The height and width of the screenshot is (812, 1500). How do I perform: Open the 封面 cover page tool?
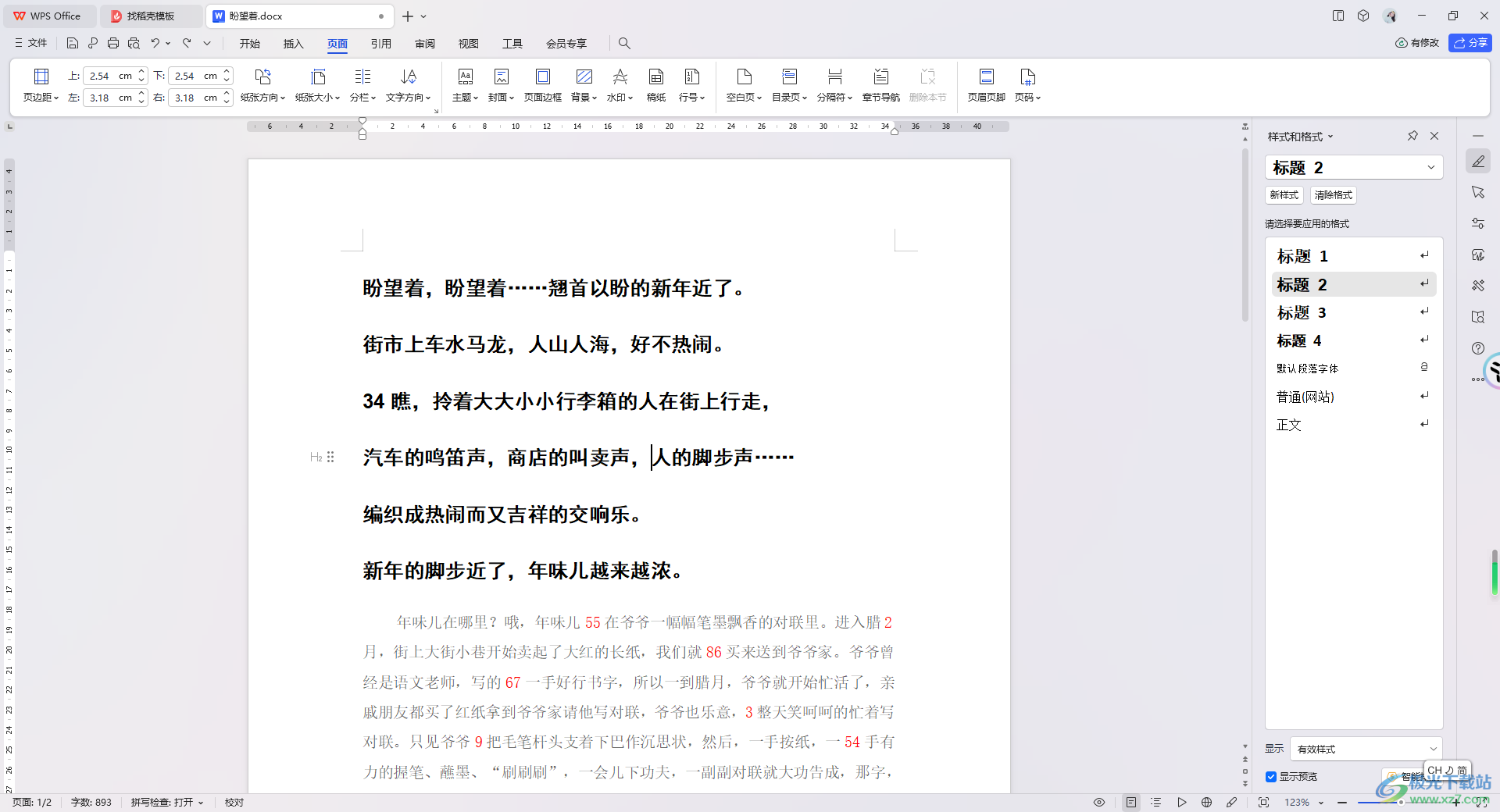(501, 85)
